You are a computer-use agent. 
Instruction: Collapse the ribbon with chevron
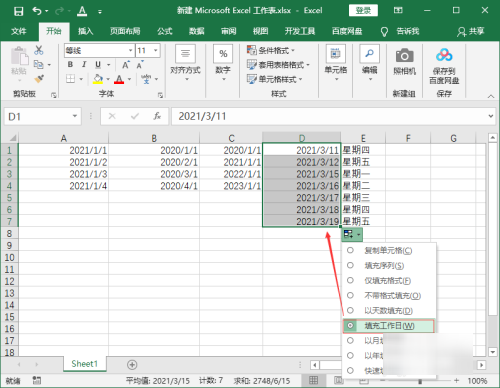[x=491, y=96]
